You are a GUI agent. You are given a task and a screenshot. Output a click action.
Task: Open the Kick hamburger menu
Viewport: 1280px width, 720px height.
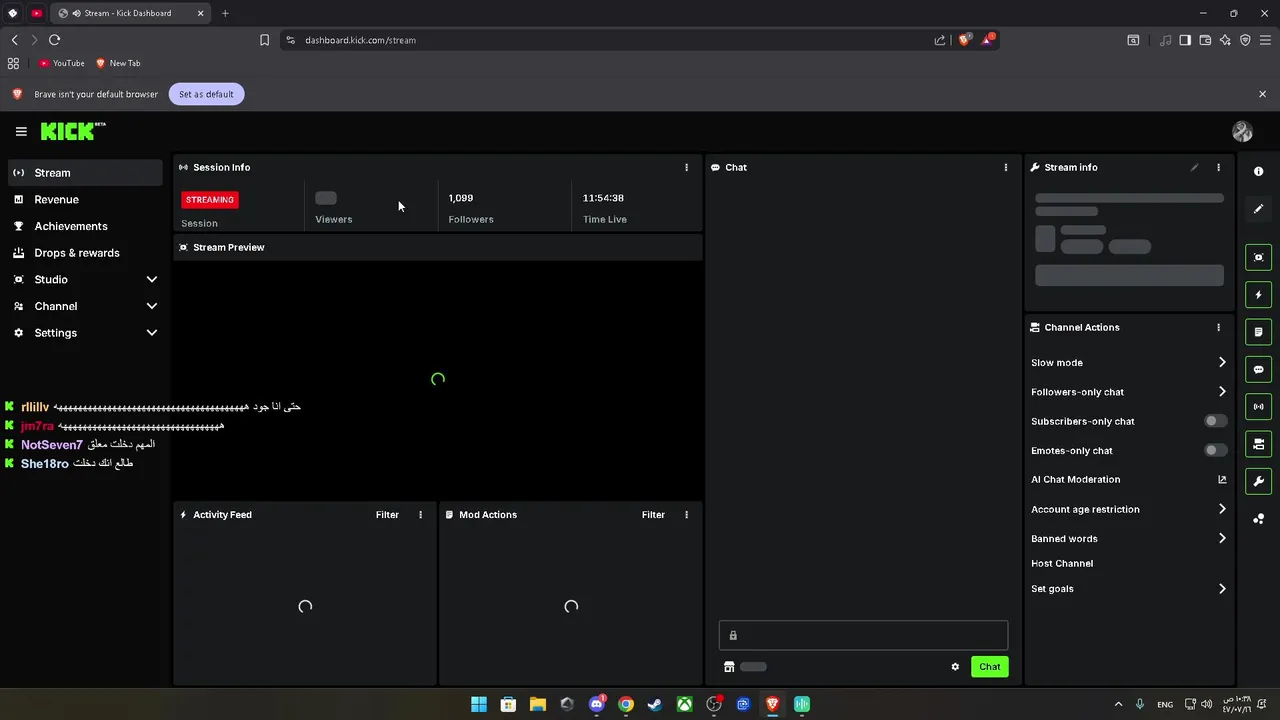21,131
